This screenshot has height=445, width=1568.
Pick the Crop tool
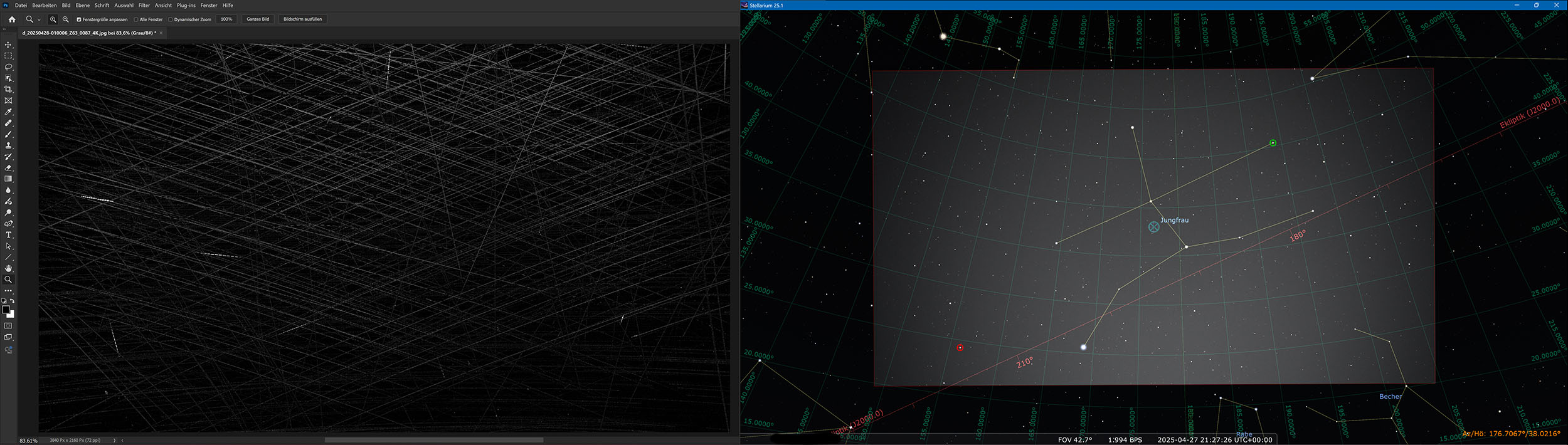(x=8, y=90)
